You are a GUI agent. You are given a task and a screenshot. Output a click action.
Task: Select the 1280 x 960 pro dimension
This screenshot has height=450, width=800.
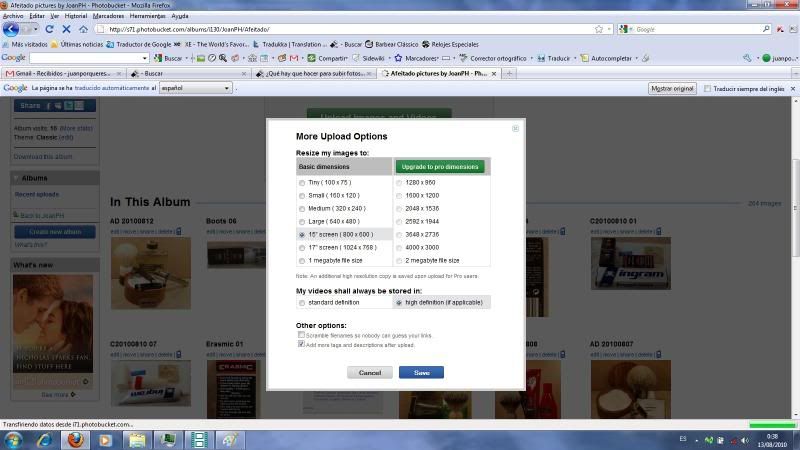399,183
